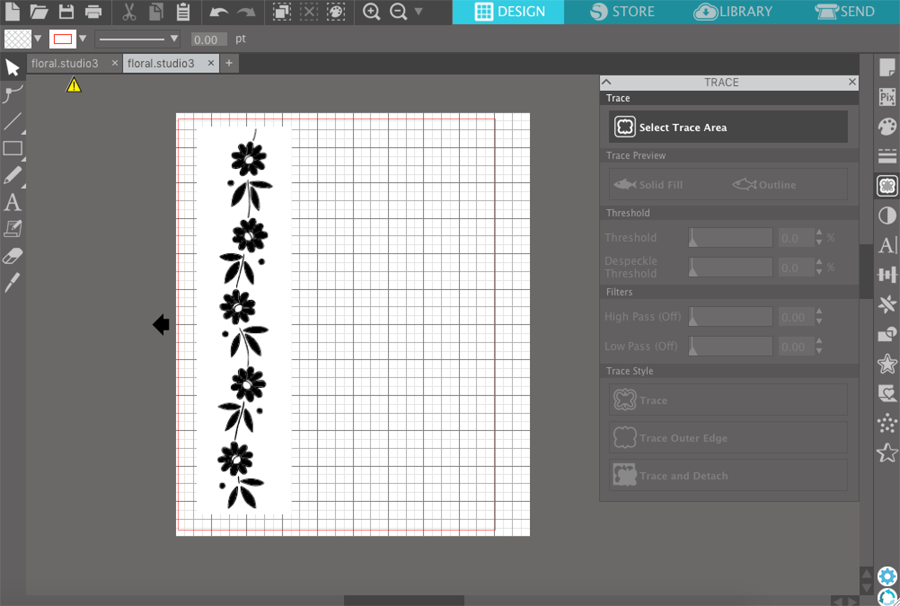Adjust the High Pass filter slider
Screen dimensions: 900x606
click(731, 317)
